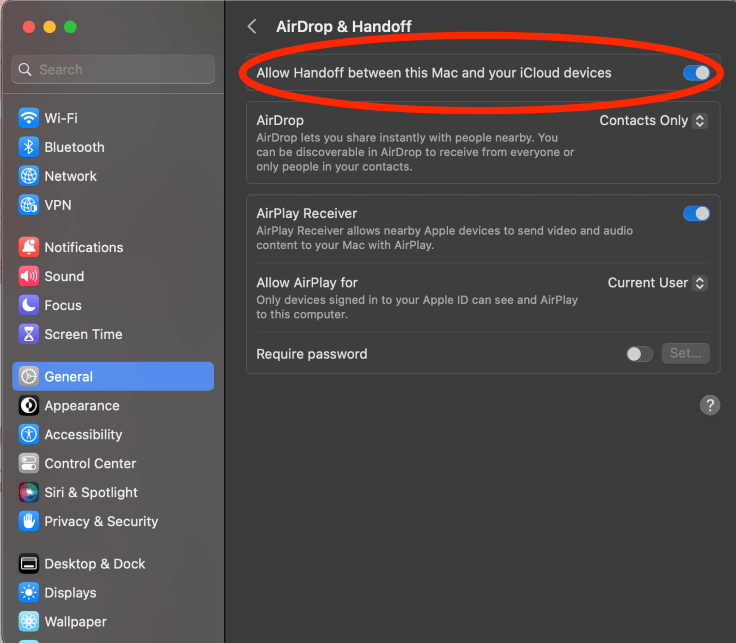The width and height of the screenshot is (736, 643).
Task: Open Allow AirPlay for Current User dropdown
Action: pyautogui.click(x=657, y=283)
